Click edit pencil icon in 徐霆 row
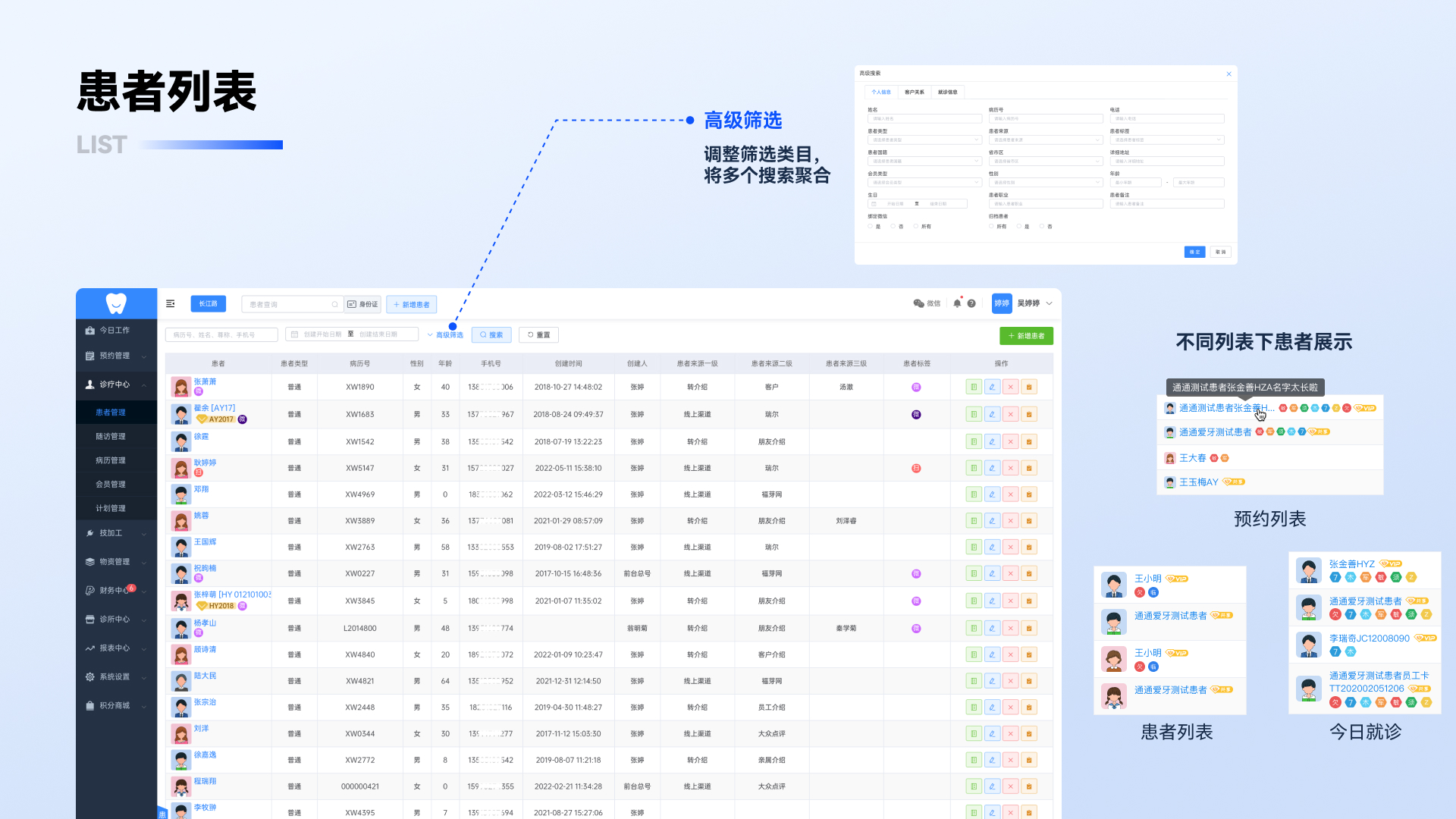1456x819 pixels. point(992,441)
